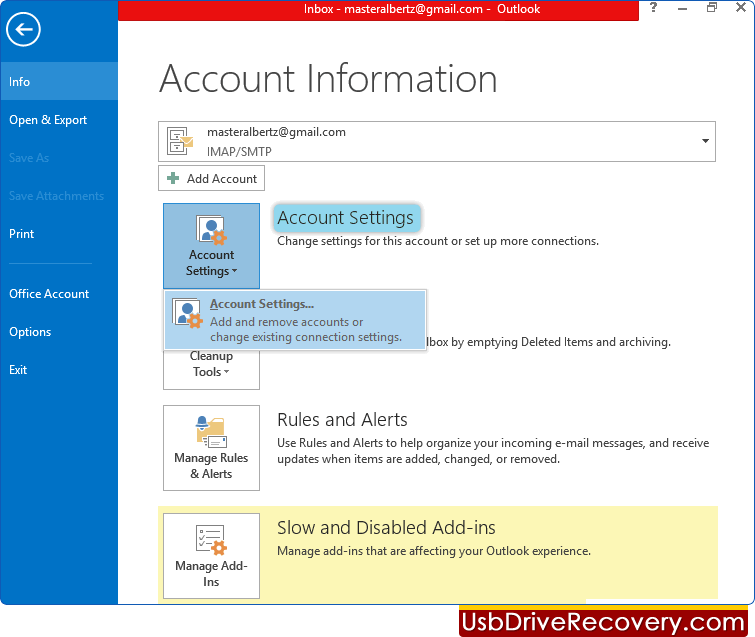
Task: Expand the Account Settings button dropdown arrow
Action: [234, 271]
